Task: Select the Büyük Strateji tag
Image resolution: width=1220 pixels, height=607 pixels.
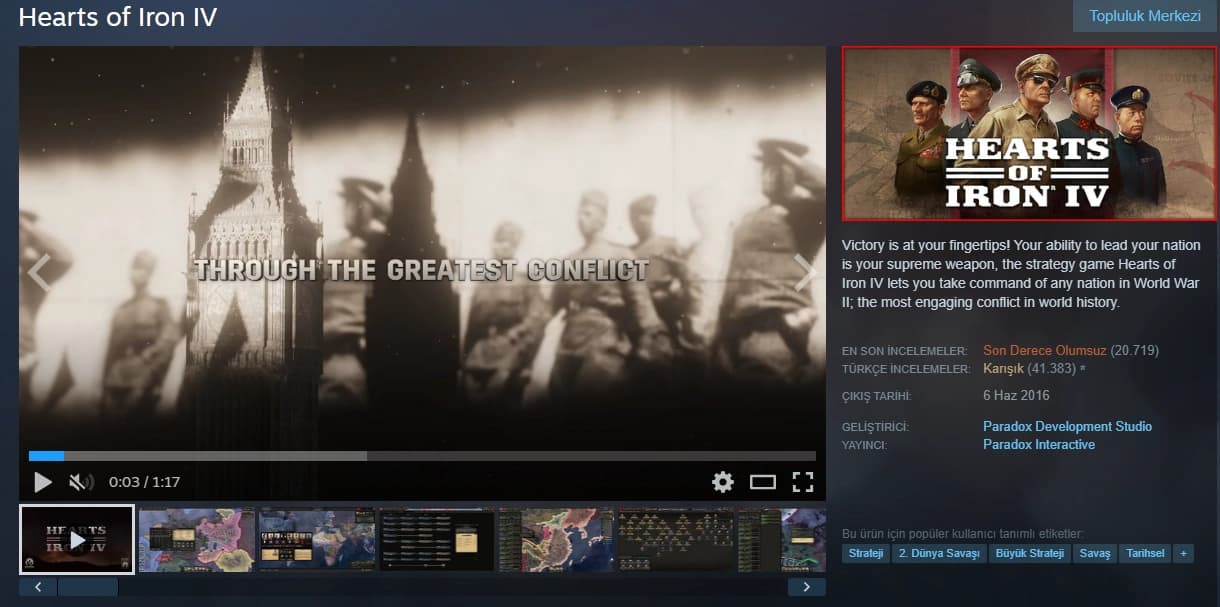Action: pyautogui.click(x=1029, y=553)
